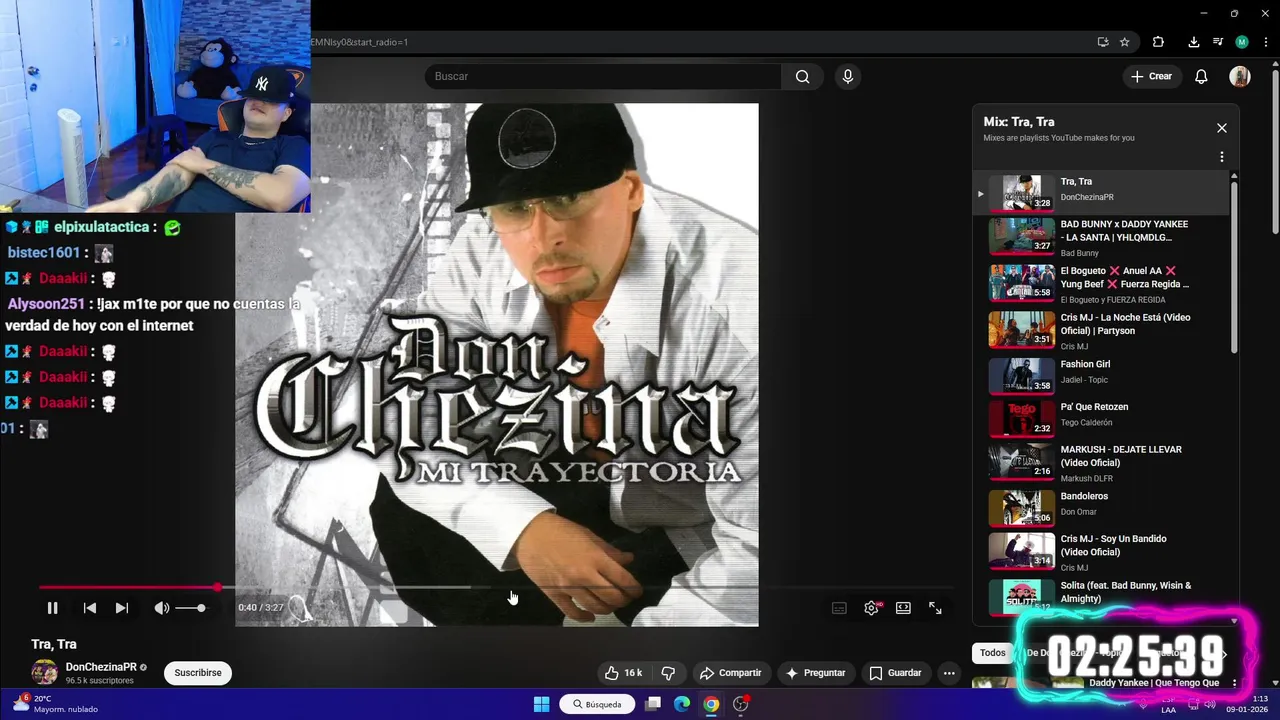The width and height of the screenshot is (1280, 720).
Task: Open Chrome media controls icon
Action: point(1218,42)
